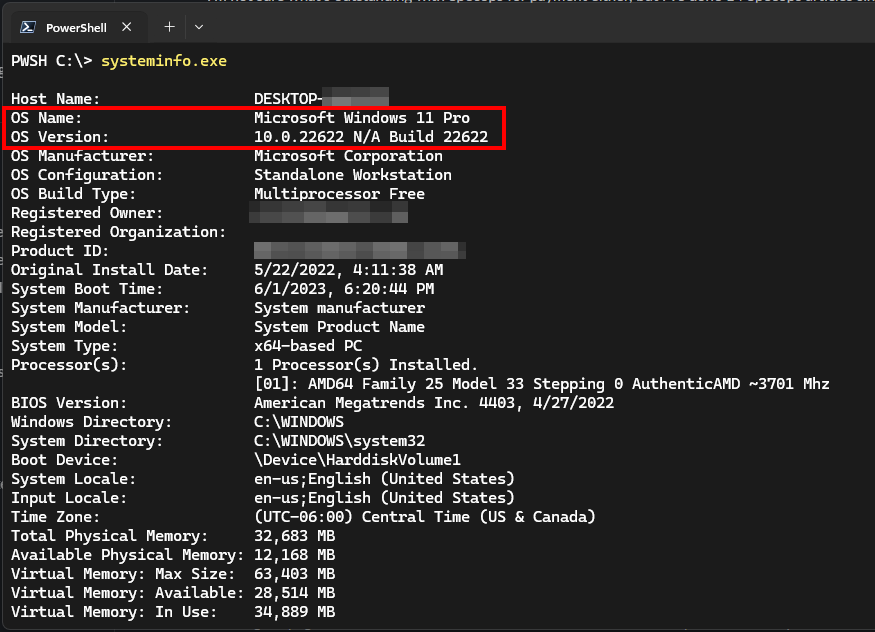Image resolution: width=875 pixels, height=632 pixels.
Task: Close the PowerShell tab
Action: [127, 27]
